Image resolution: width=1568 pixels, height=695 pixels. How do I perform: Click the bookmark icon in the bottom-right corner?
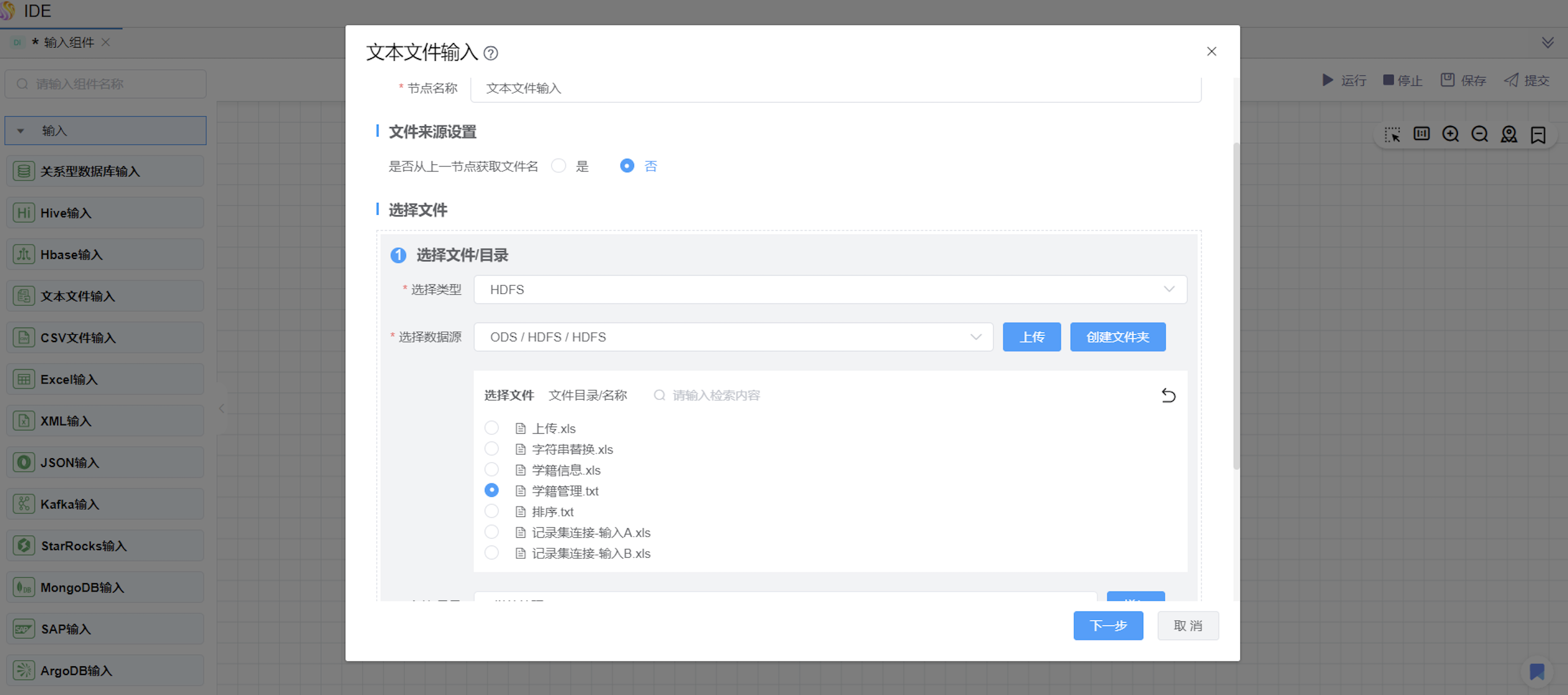coord(1536,671)
